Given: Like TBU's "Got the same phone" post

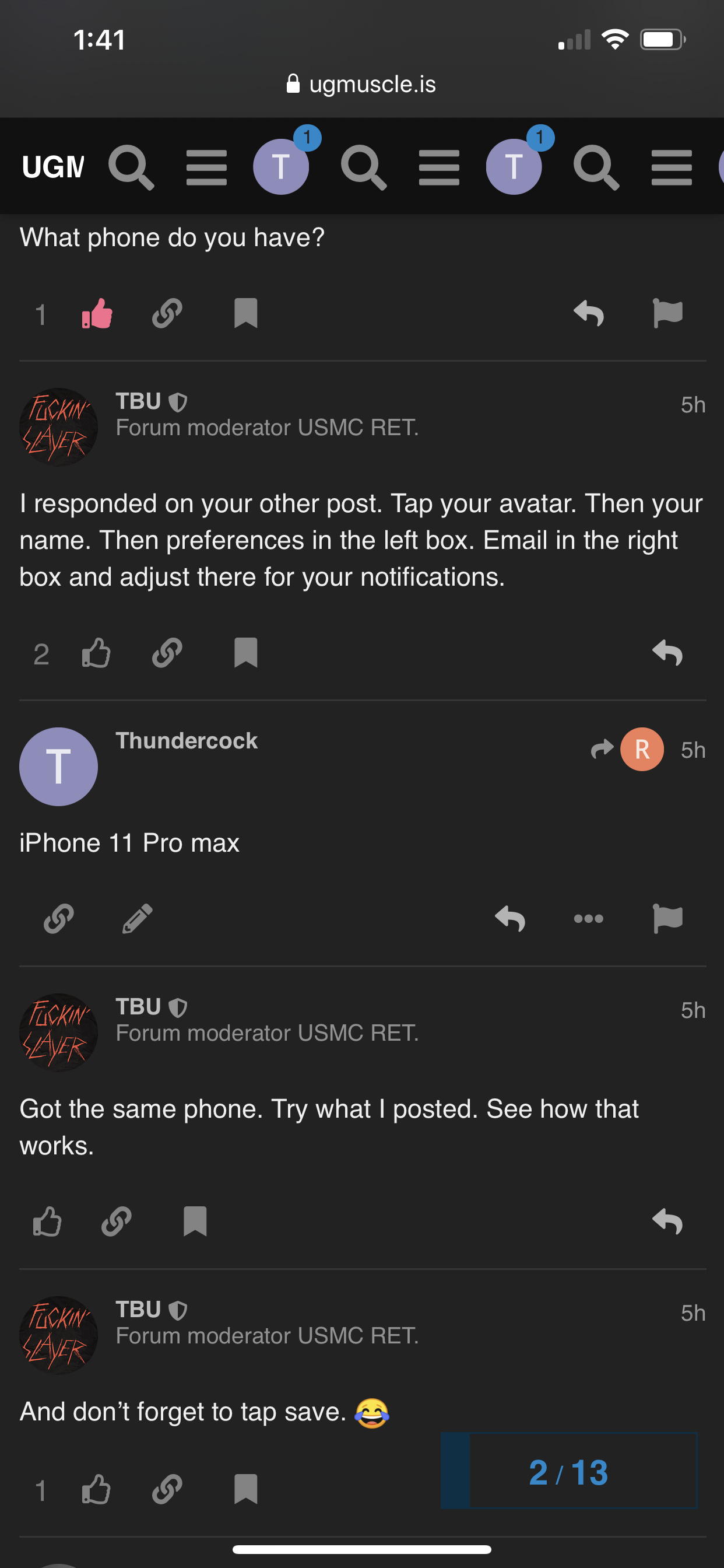Looking at the screenshot, I should click(47, 1221).
